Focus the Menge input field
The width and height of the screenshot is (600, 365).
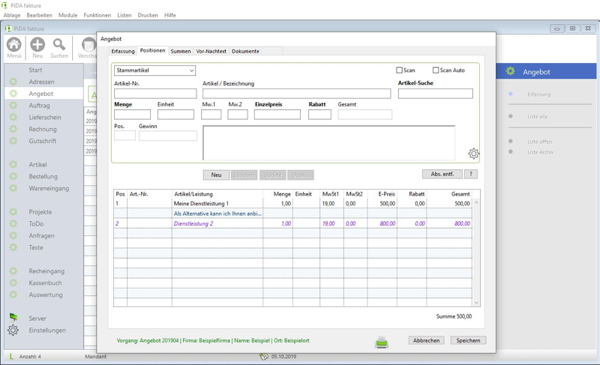point(132,114)
